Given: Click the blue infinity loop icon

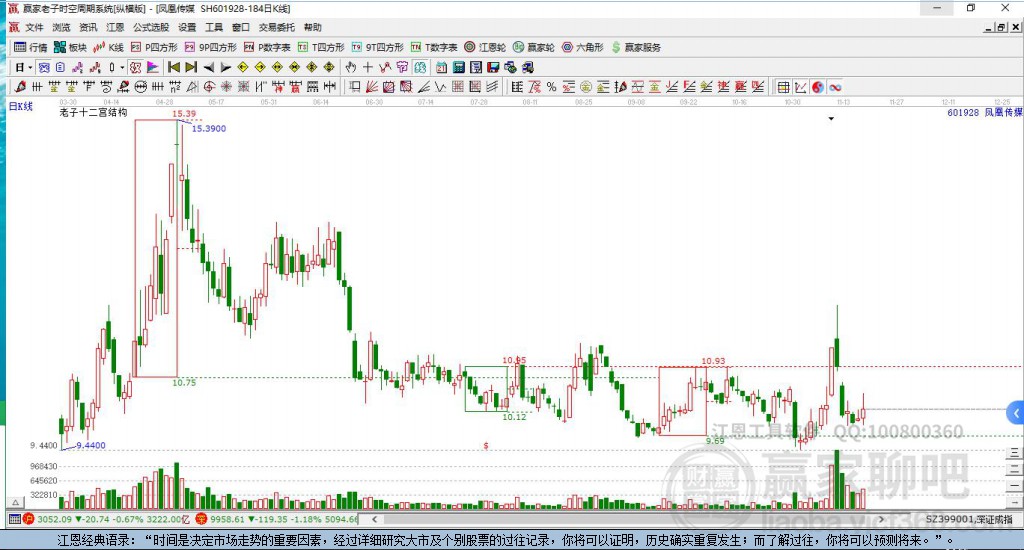Looking at the screenshot, I should coord(835,88).
